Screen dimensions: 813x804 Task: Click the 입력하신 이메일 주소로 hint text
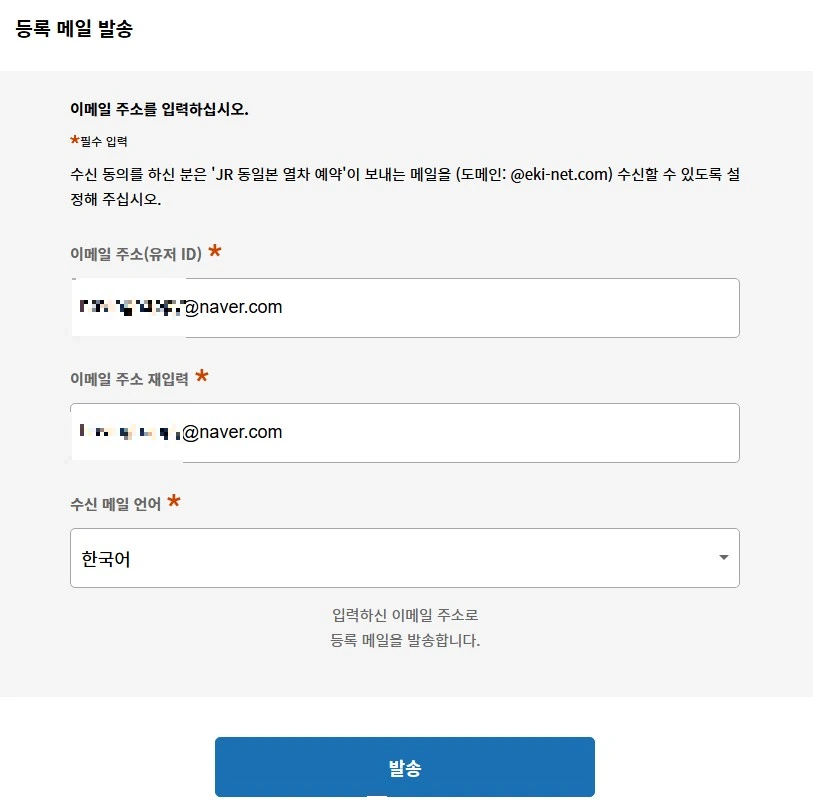[x=404, y=617]
